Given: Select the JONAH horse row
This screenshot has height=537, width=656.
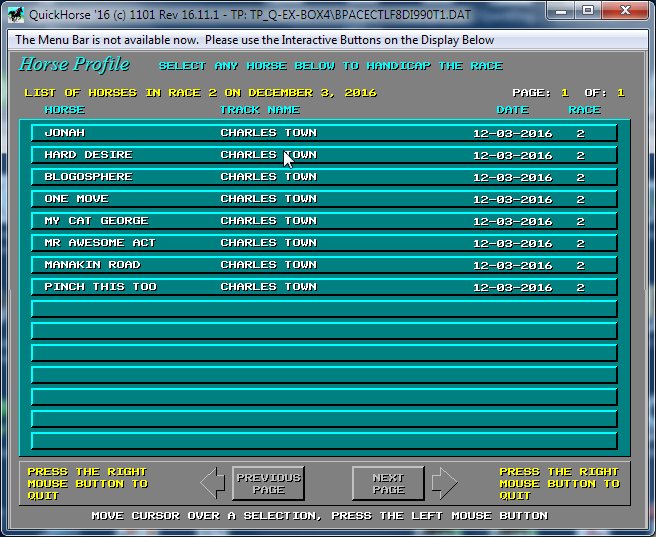Looking at the screenshot, I should coord(324,133).
